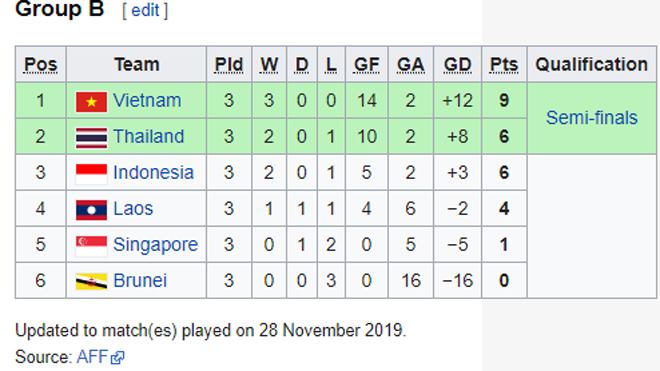The width and height of the screenshot is (660, 371).
Task: Click the Brunei flag icon
Action: click(x=91, y=282)
